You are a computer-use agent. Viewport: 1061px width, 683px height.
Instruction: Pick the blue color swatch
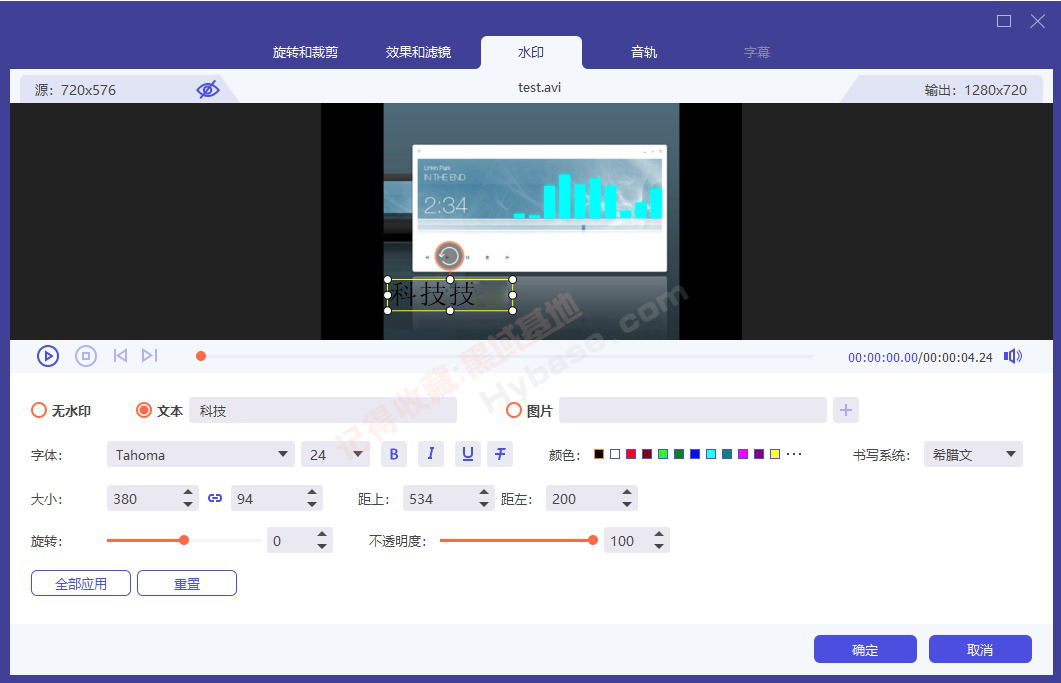695,454
